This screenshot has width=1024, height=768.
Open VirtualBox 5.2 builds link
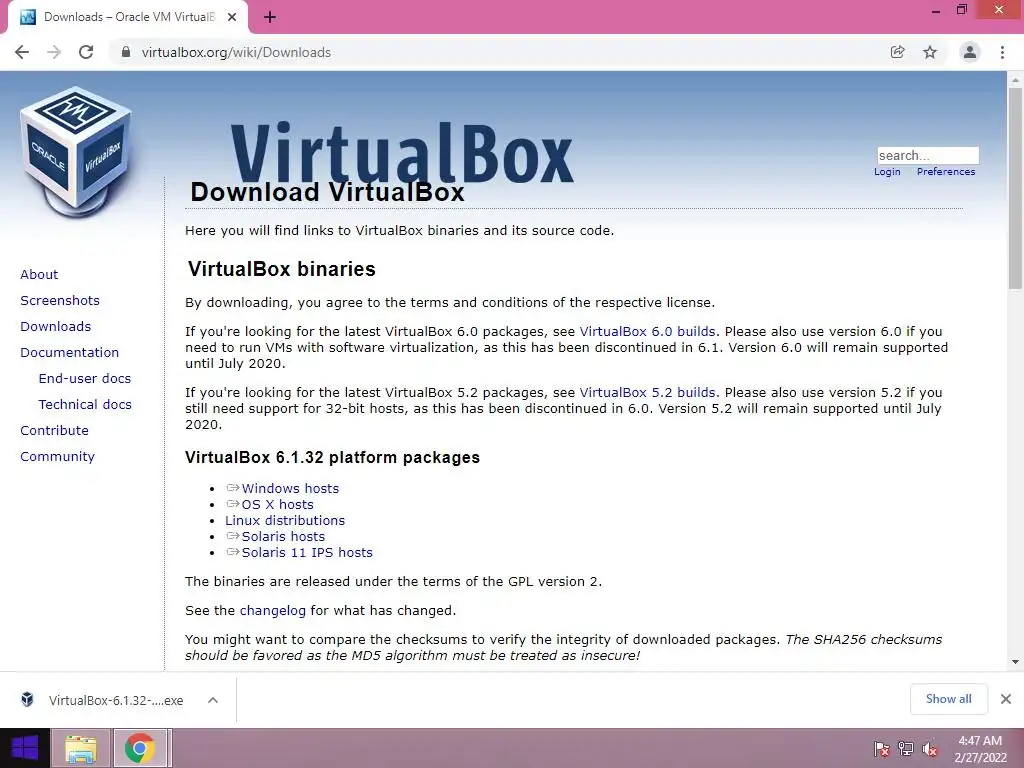point(647,392)
